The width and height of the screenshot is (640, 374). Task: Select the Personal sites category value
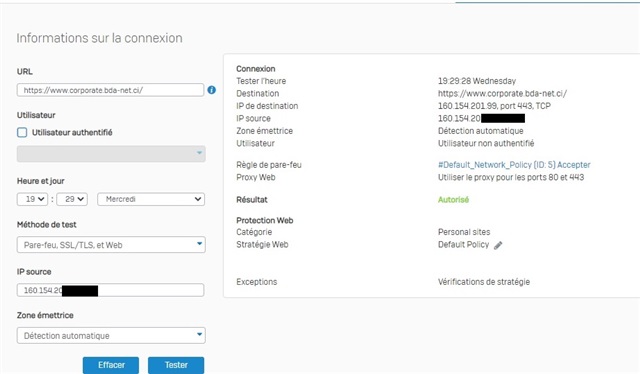click(464, 232)
